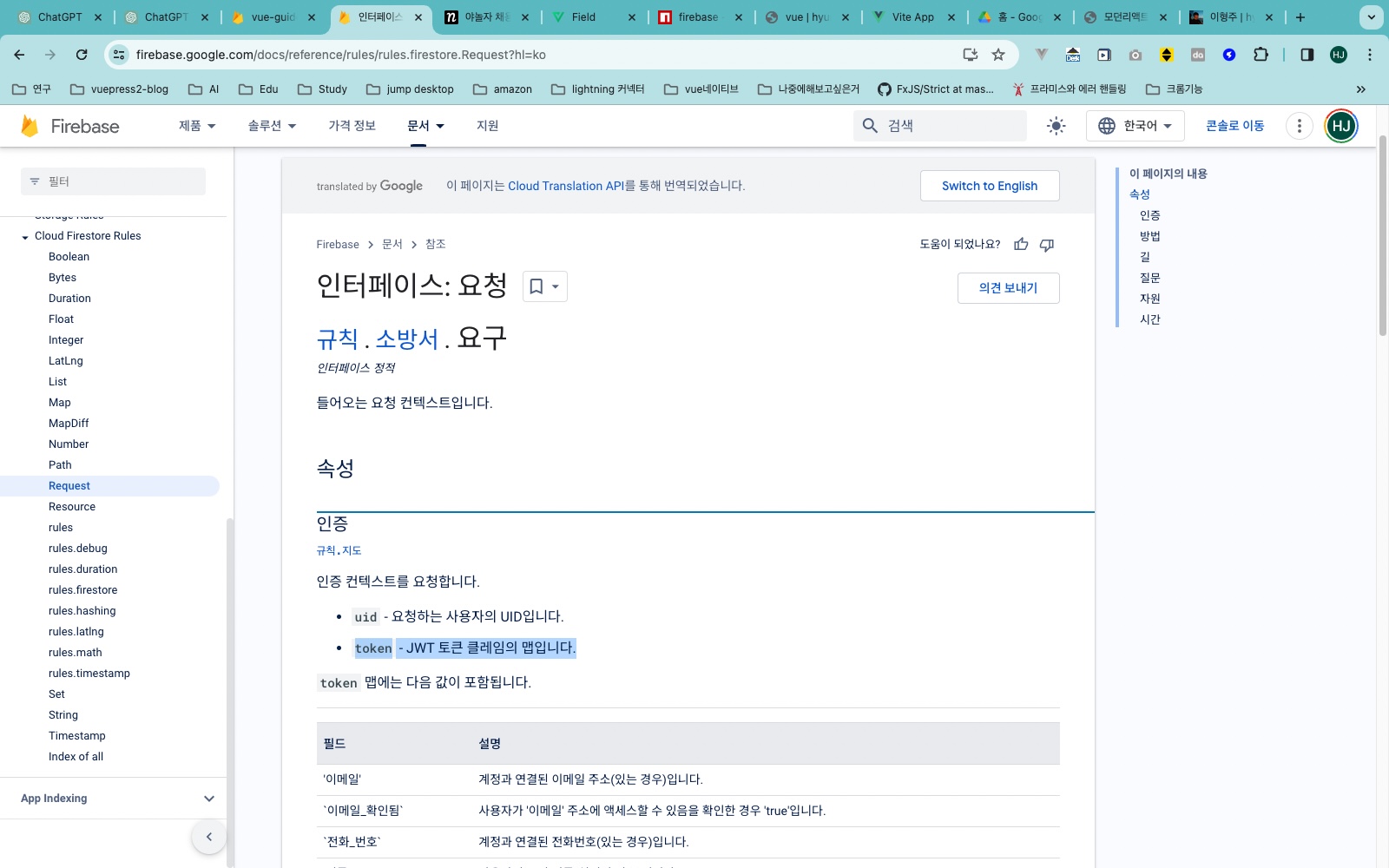The width and height of the screenshot is (1389, 868).
Task: Open the bookmarks overflow chevron
Action: click(x=1360, y=89)
